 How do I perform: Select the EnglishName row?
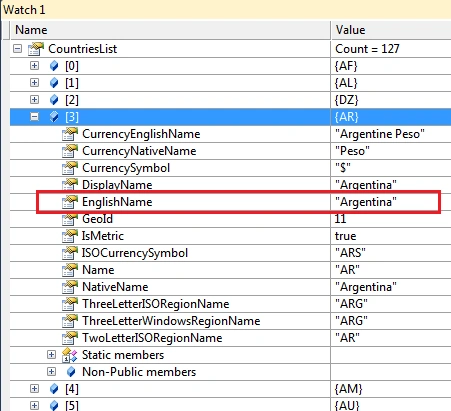[230, 202]
